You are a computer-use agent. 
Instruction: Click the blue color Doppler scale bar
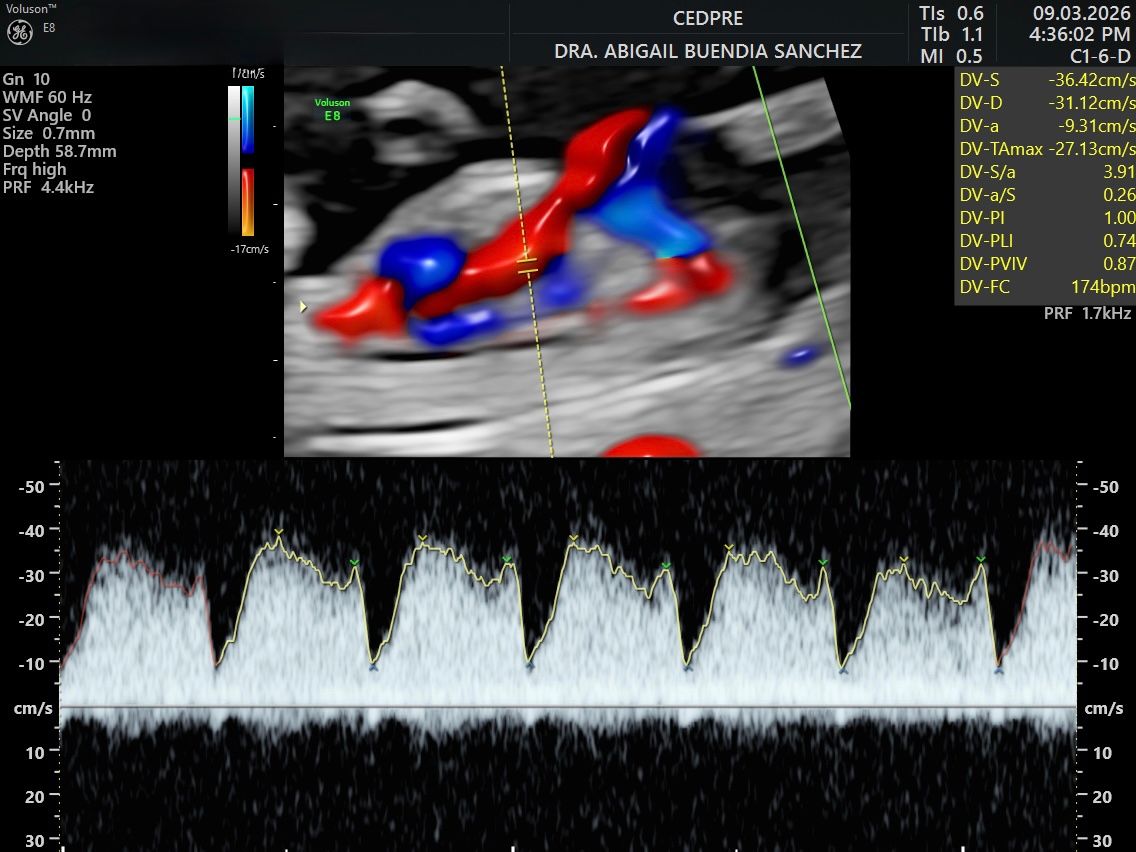[x=248, y=119]
